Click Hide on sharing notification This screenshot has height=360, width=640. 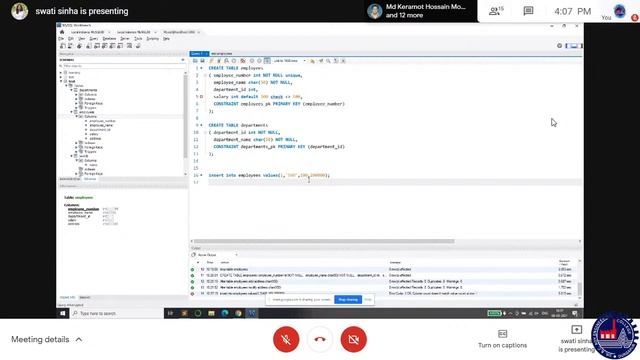pos(368,300)
